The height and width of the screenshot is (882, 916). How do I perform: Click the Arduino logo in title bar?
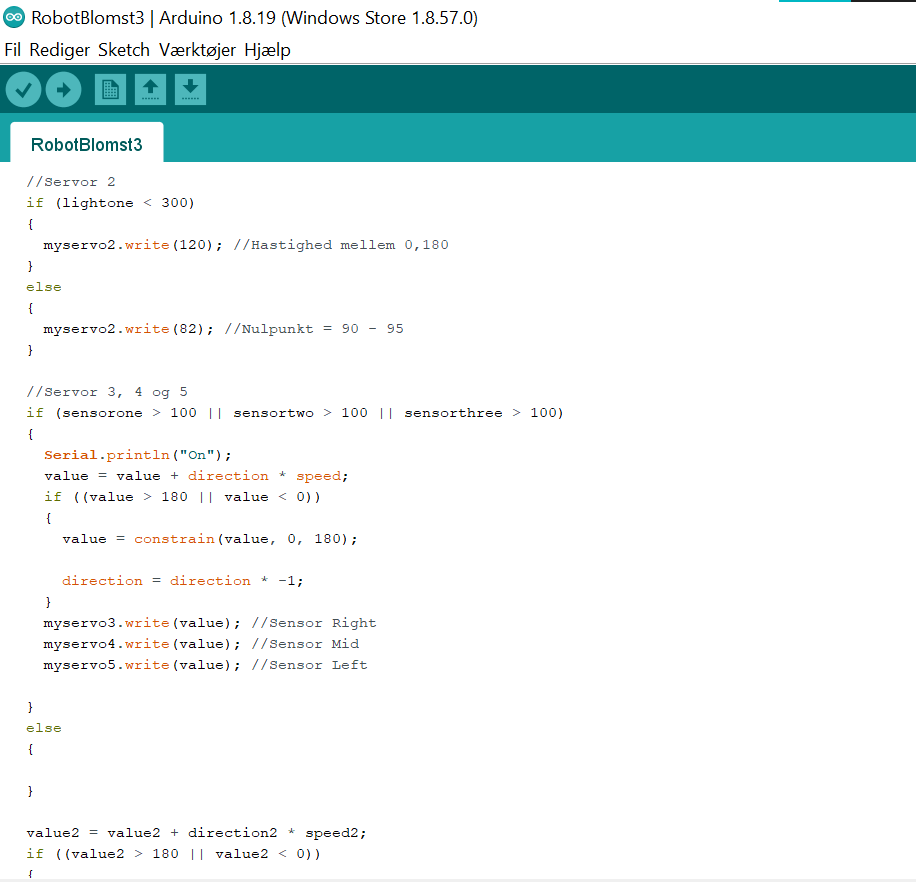(14, 18)
